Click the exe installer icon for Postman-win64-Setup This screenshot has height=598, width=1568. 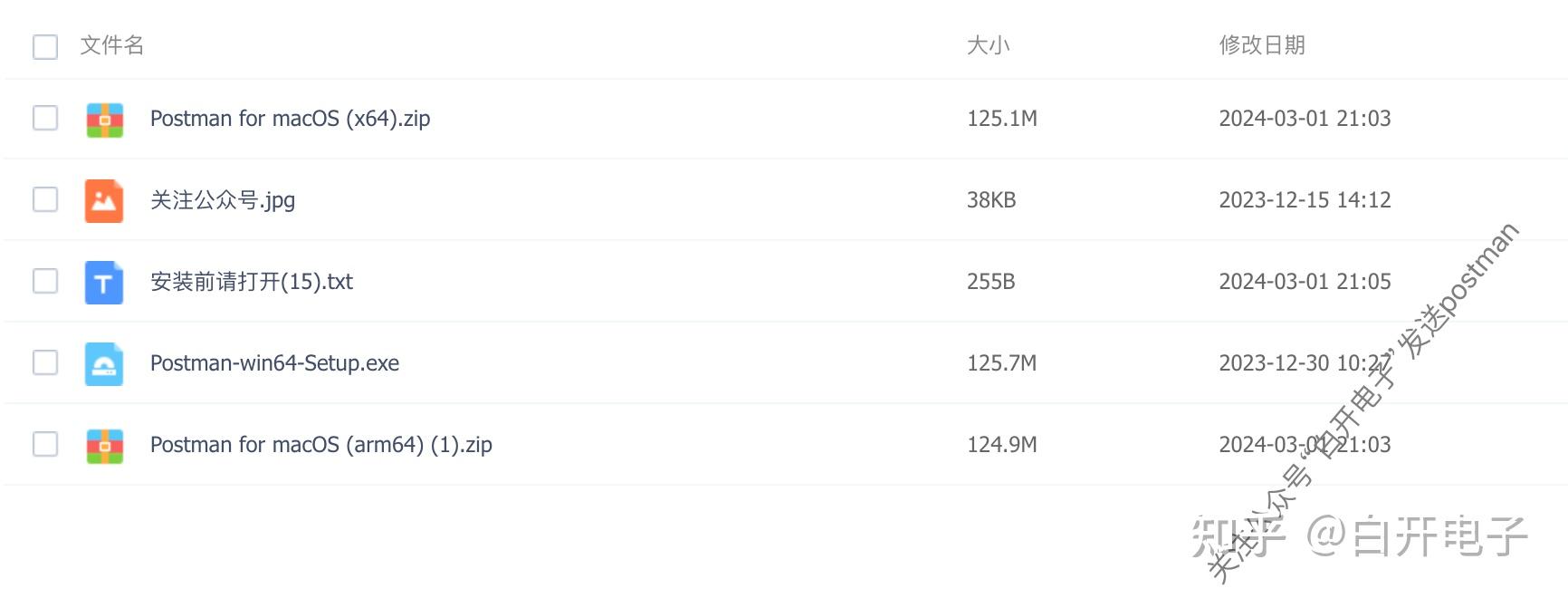pos(104,363)
